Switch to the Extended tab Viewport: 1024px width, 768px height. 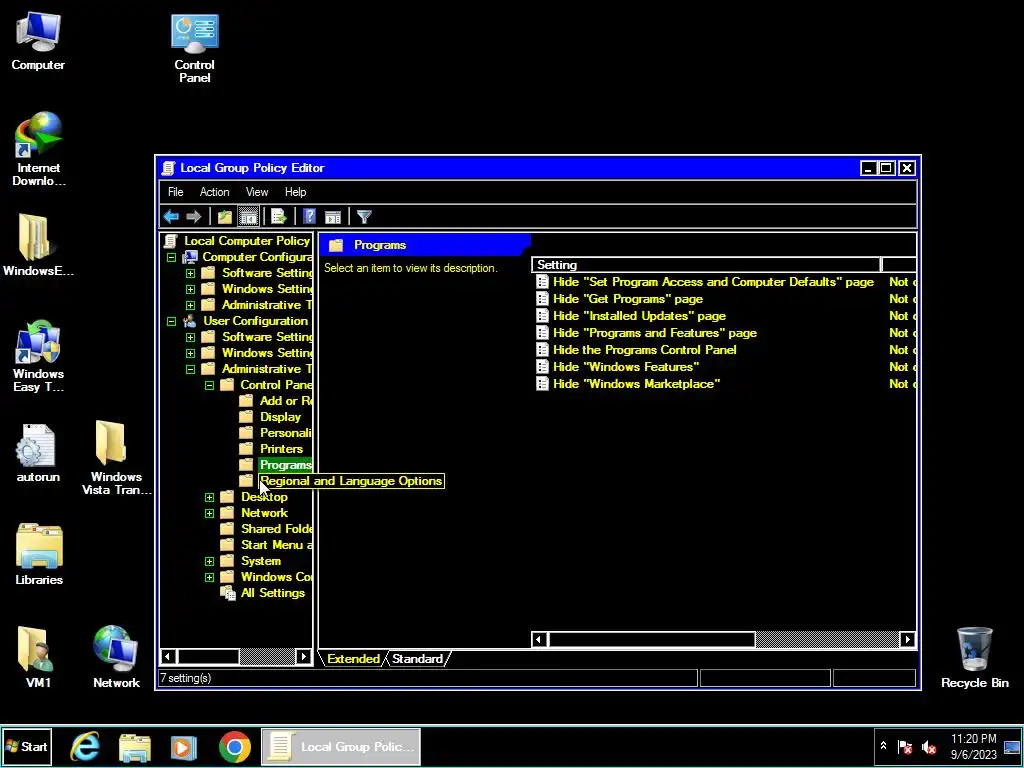pos(353,658)
